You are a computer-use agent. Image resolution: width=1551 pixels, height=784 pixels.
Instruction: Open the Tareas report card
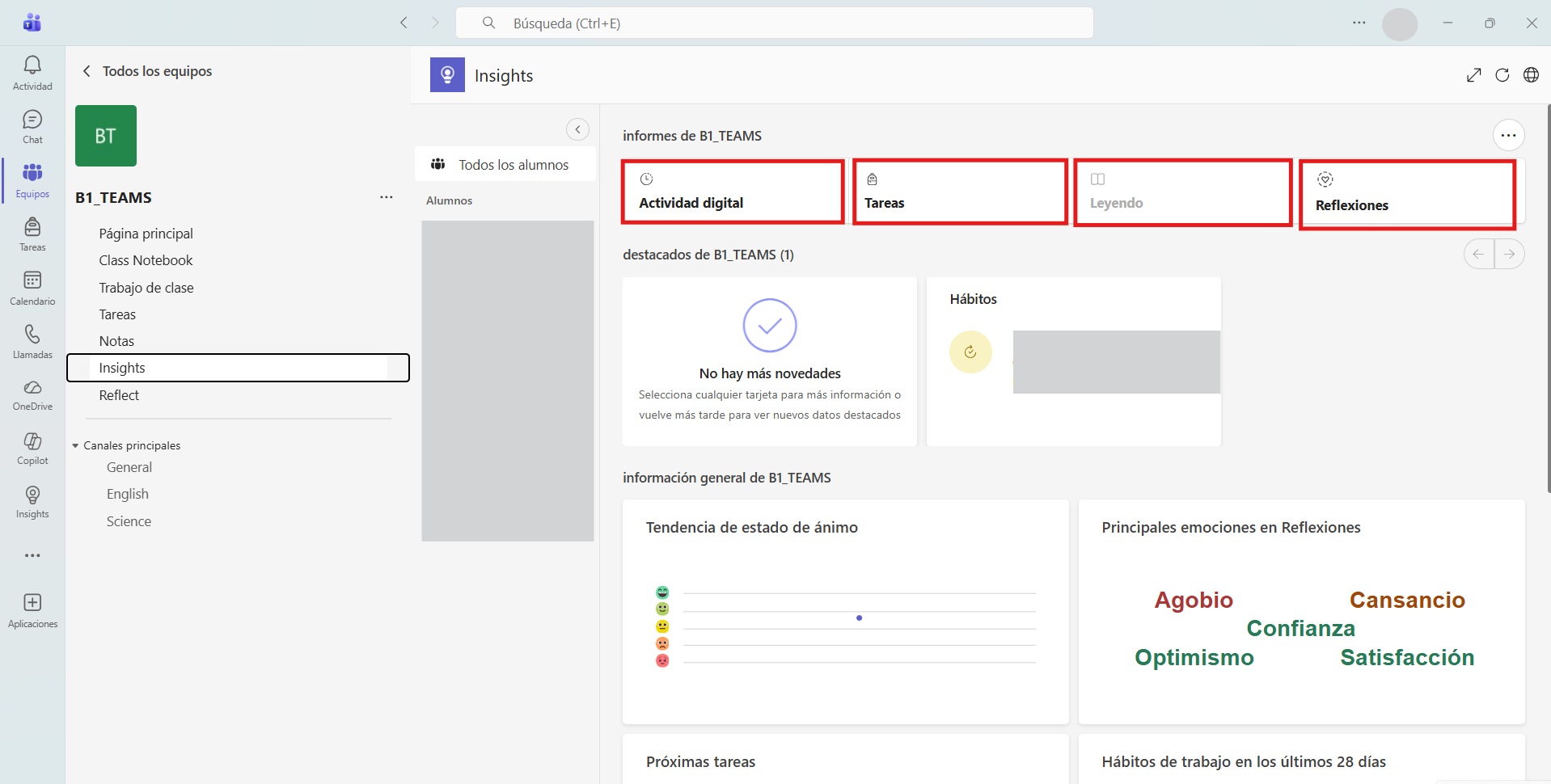click(961, 192)
